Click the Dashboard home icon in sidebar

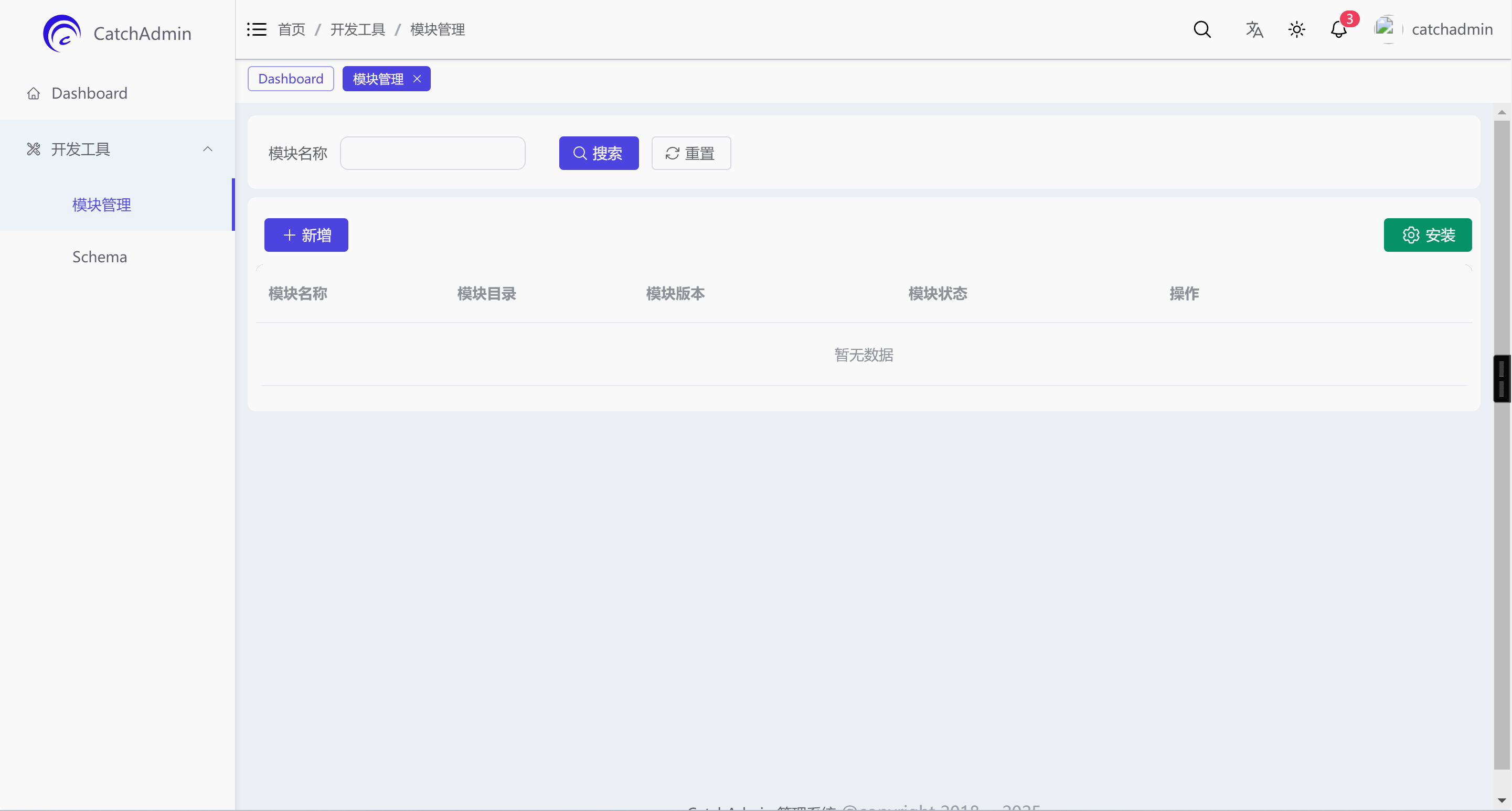(x=34, y=93)
